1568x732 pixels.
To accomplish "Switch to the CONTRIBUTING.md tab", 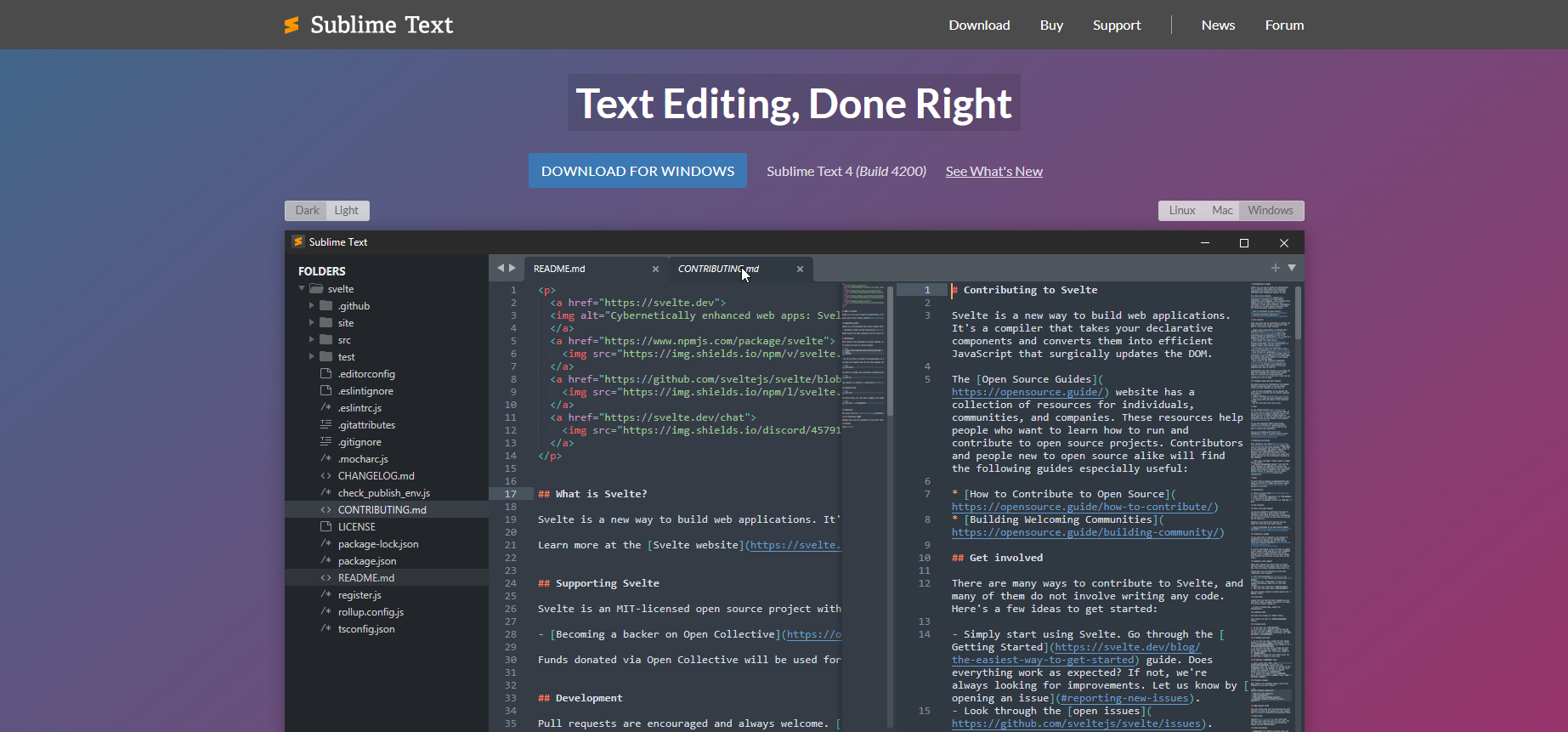I will coord(740,269).
